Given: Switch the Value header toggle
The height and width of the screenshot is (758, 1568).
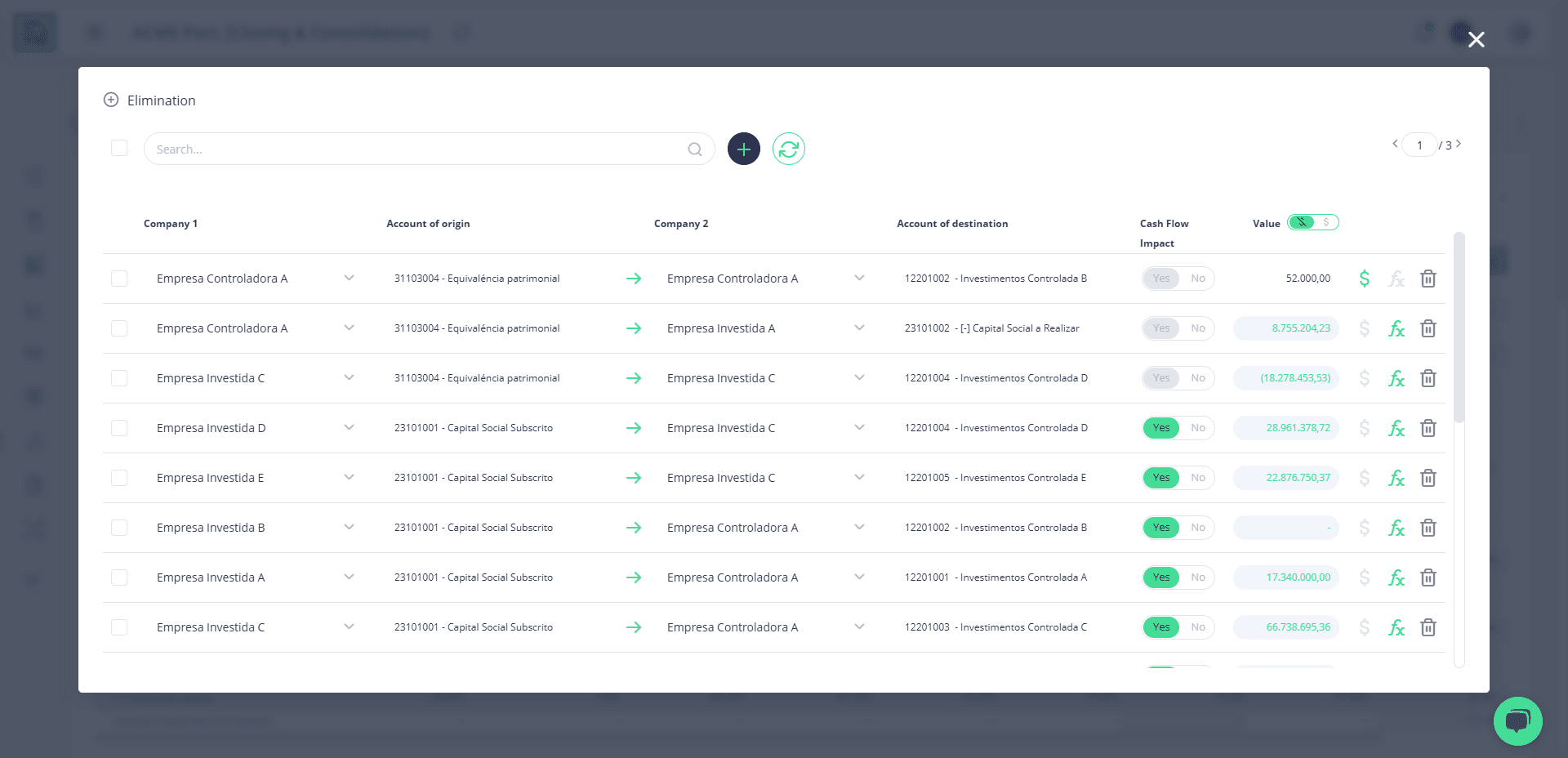Looking at the screenshot, I should [x=1313, y=222].
